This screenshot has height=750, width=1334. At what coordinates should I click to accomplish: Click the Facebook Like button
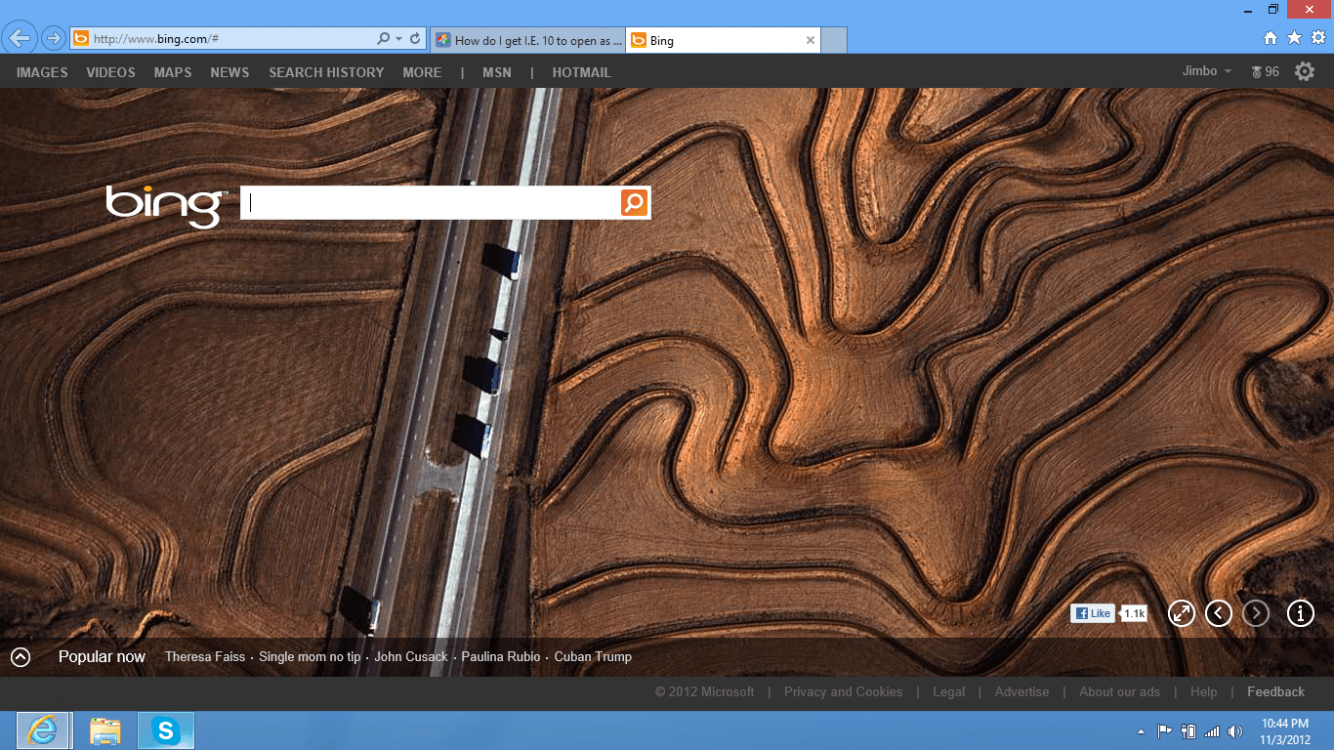click(x=1092, y=613)
